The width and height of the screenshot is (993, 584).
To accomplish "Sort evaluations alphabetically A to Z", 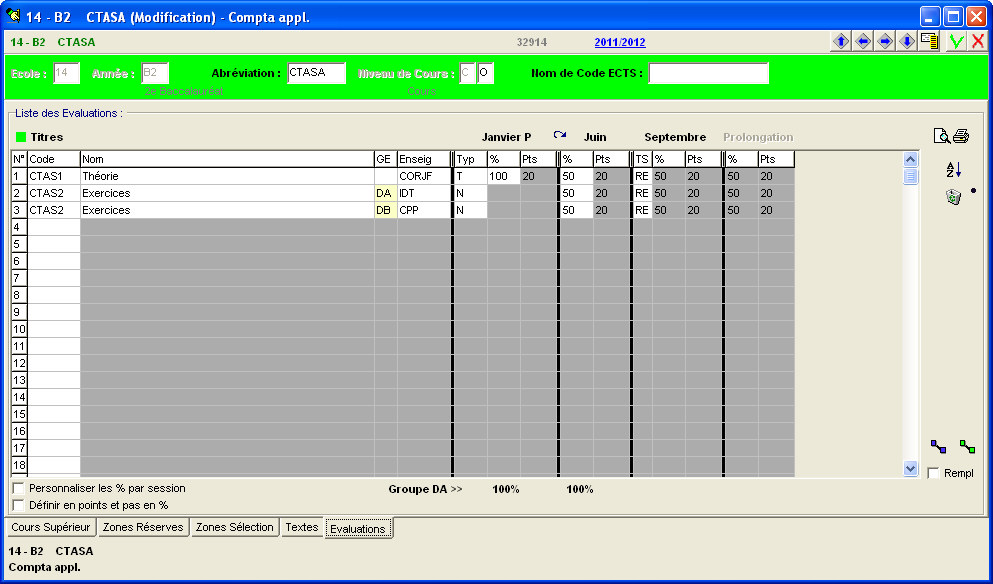I will (954, 170).
